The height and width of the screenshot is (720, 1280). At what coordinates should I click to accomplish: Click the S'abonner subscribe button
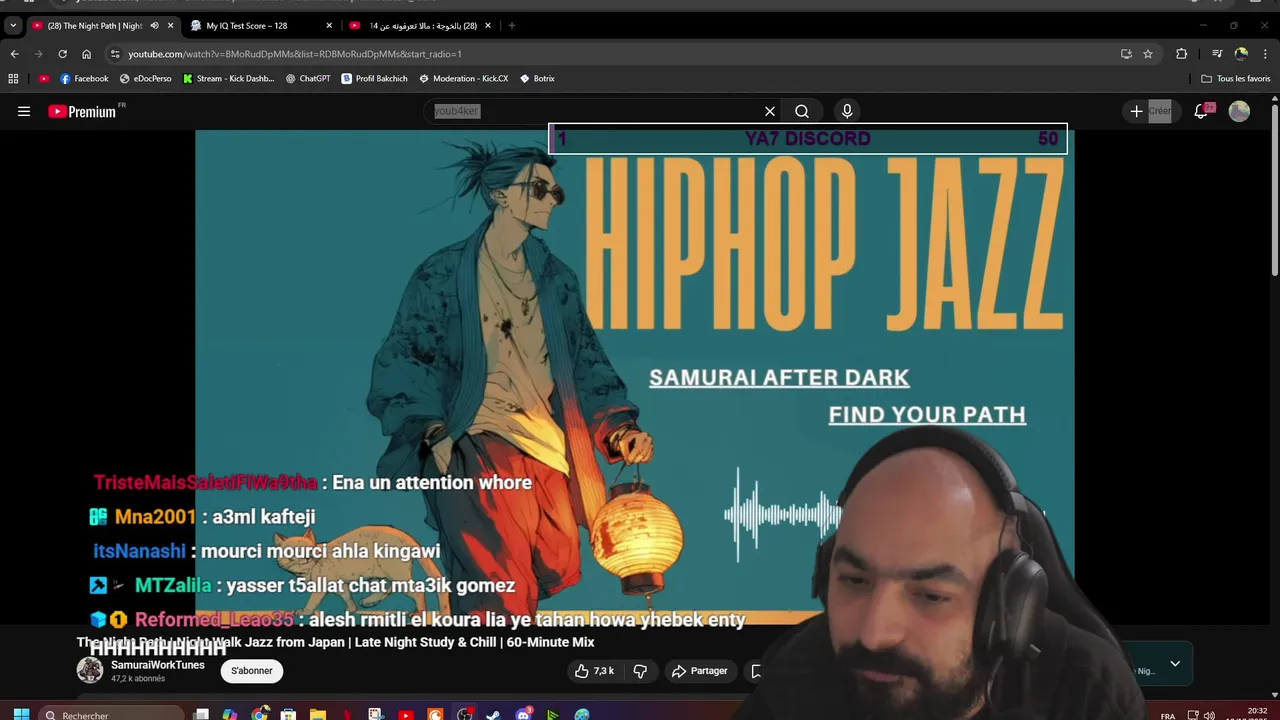(x=252, y=671)
